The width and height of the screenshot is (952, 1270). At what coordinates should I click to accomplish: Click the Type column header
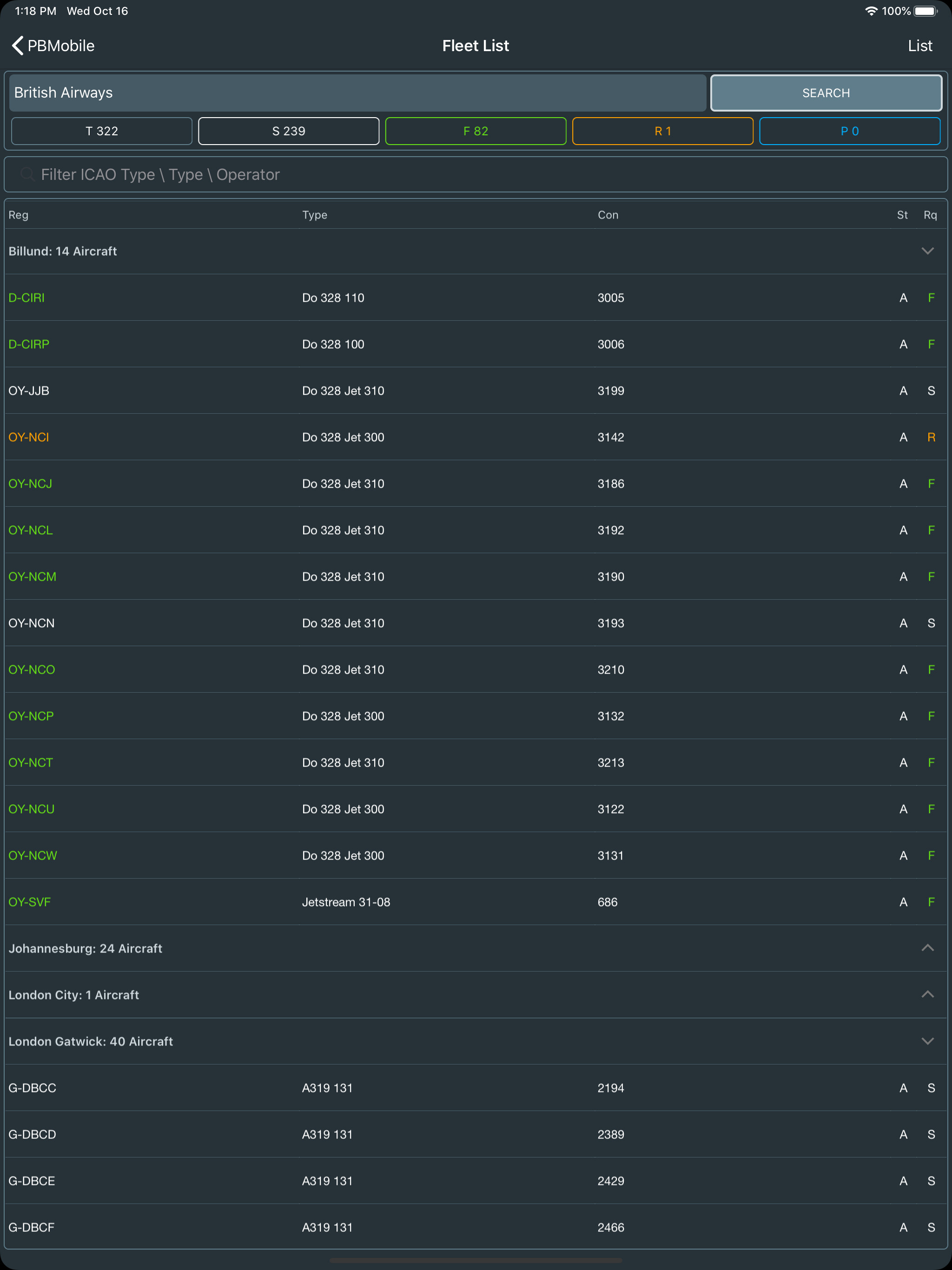point(315,215)
